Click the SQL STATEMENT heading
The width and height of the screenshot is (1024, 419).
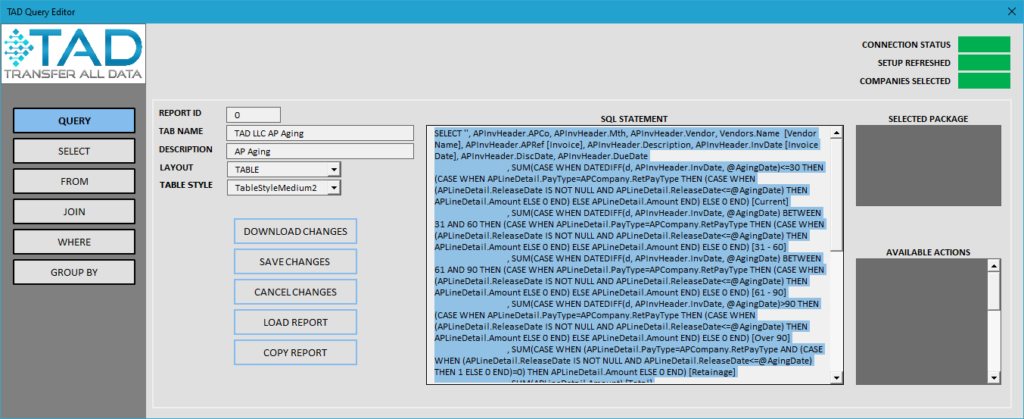tap(633, 119)
